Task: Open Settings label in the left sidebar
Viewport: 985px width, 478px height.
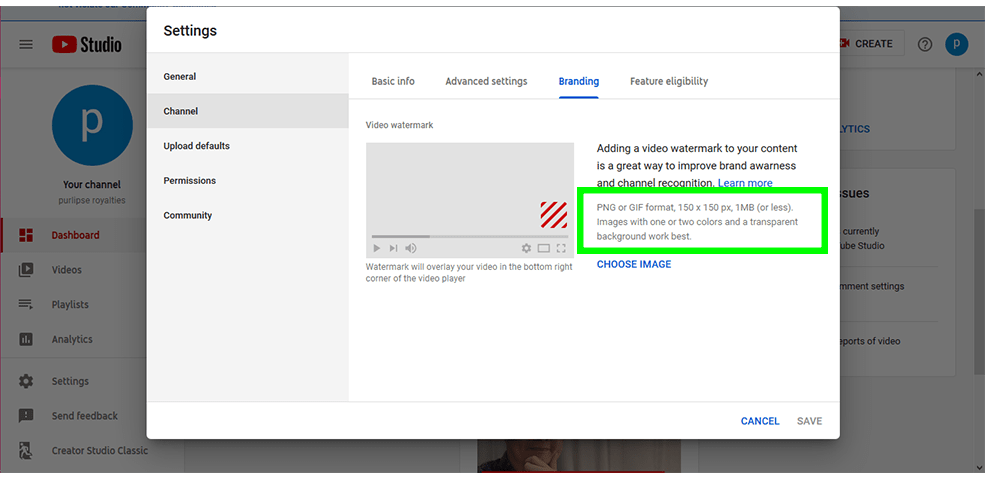Action: click(x=70, y=381)
